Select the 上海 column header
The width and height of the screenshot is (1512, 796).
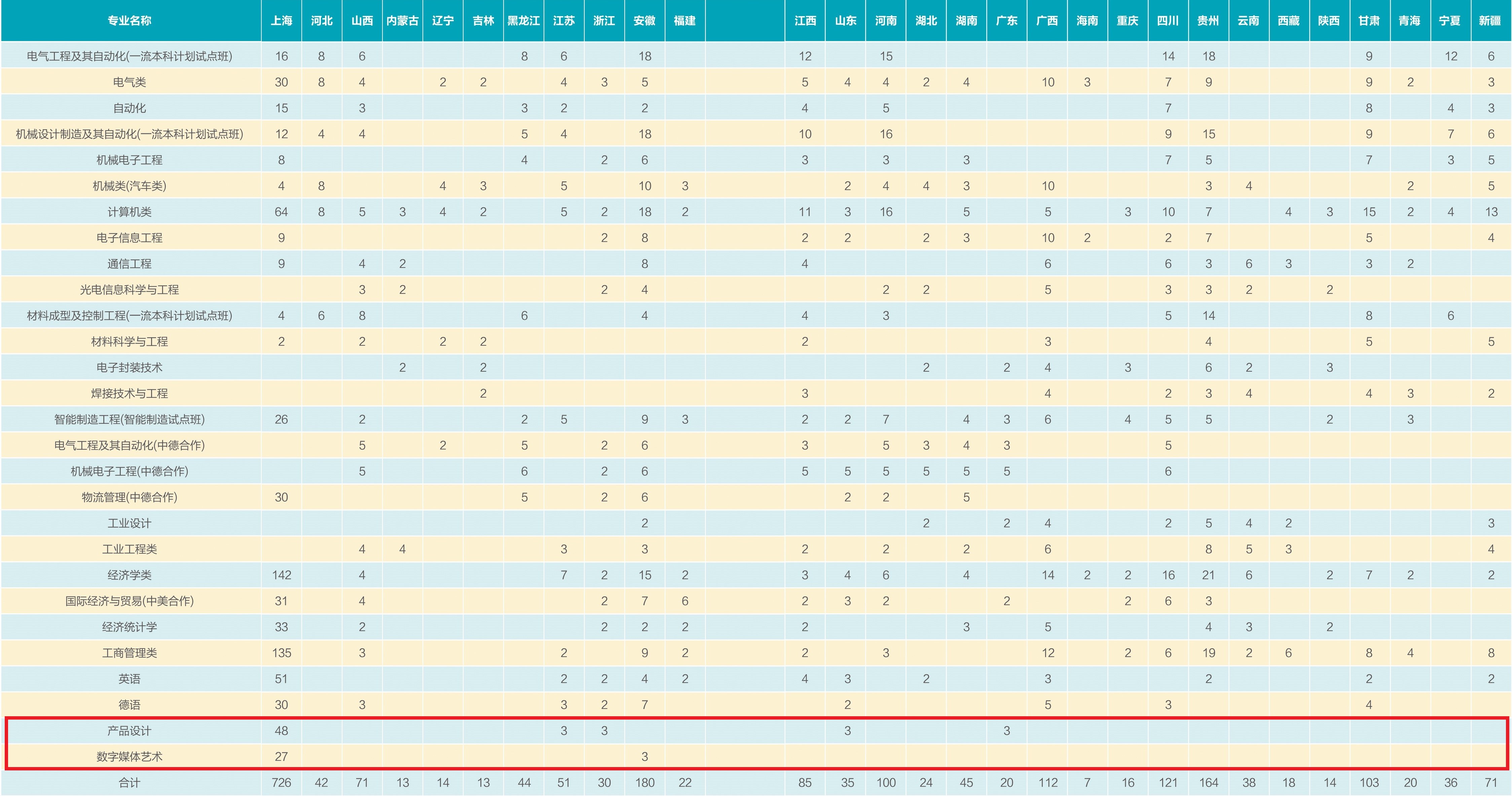click(x=281, y=21)
